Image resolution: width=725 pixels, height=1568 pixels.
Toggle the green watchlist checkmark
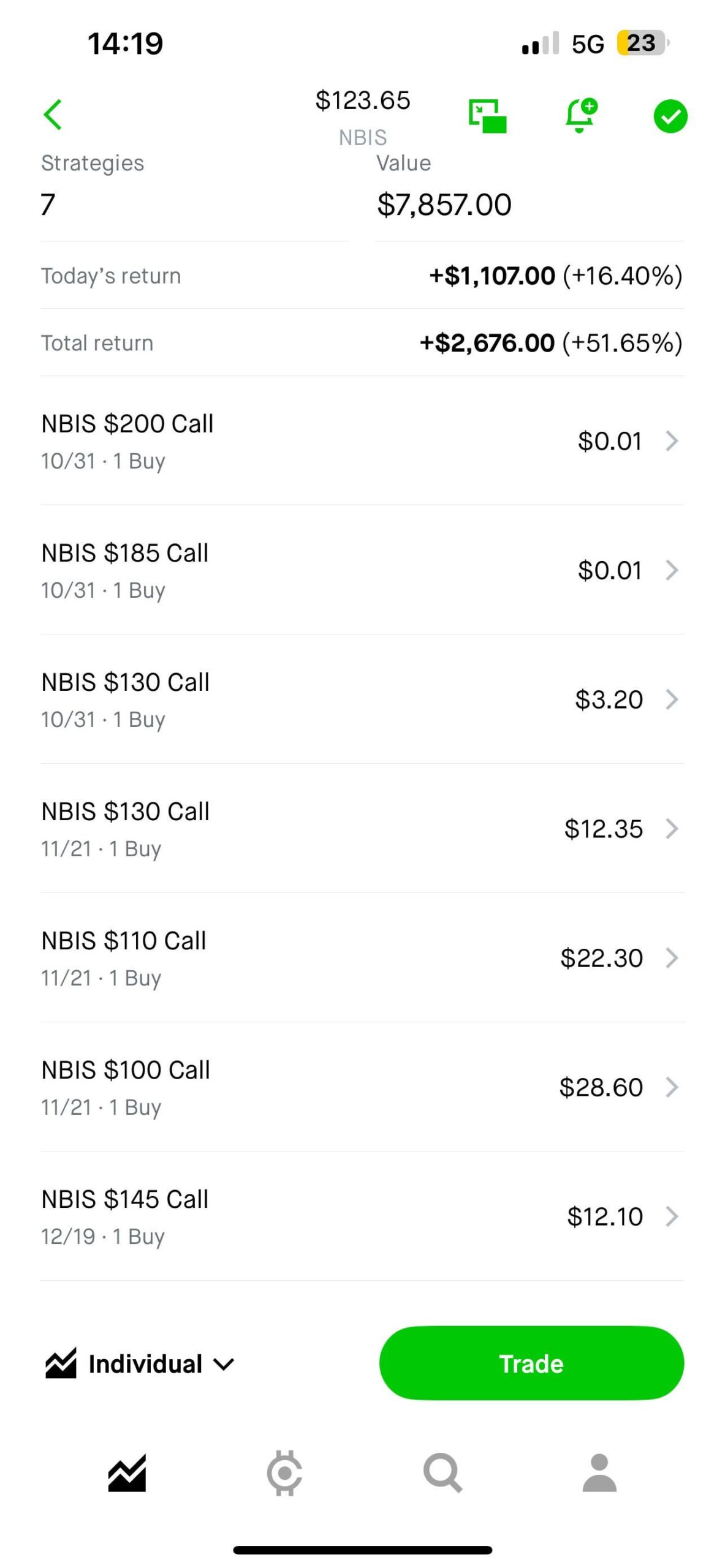(670, 116)
